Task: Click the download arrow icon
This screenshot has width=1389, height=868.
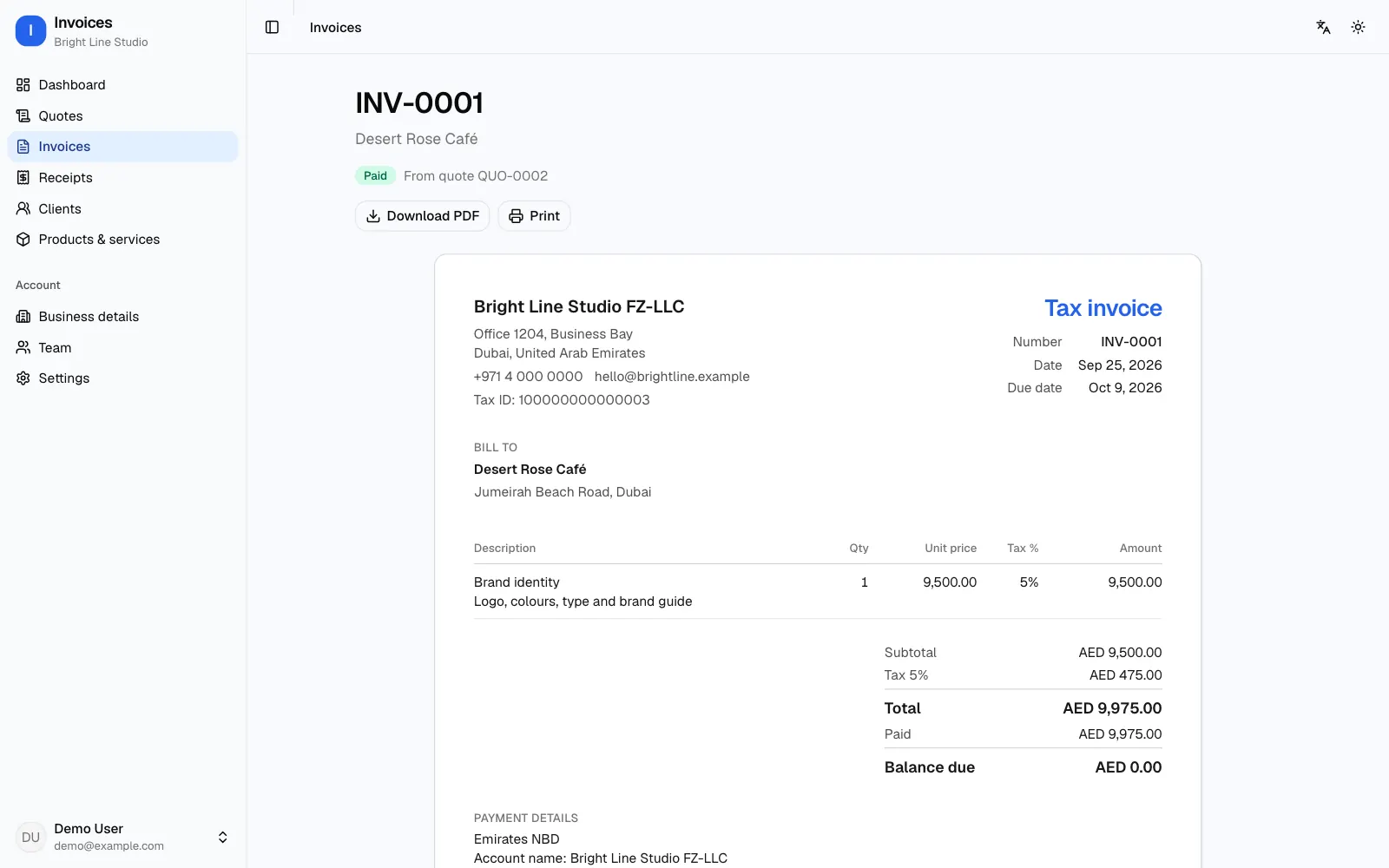Action: 373,216
